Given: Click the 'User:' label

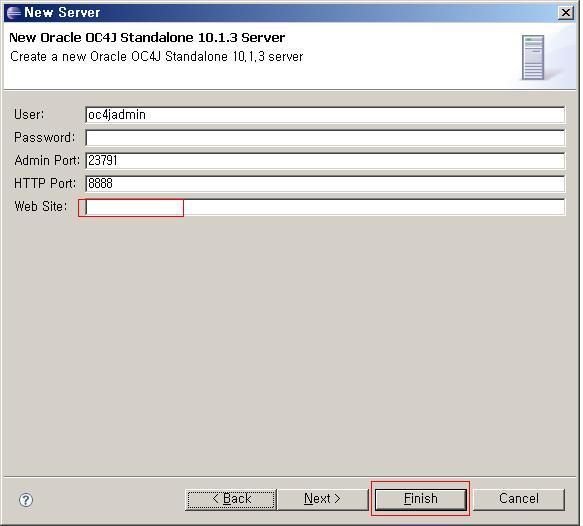Looking at the screenshot, I should coord(29,114).
